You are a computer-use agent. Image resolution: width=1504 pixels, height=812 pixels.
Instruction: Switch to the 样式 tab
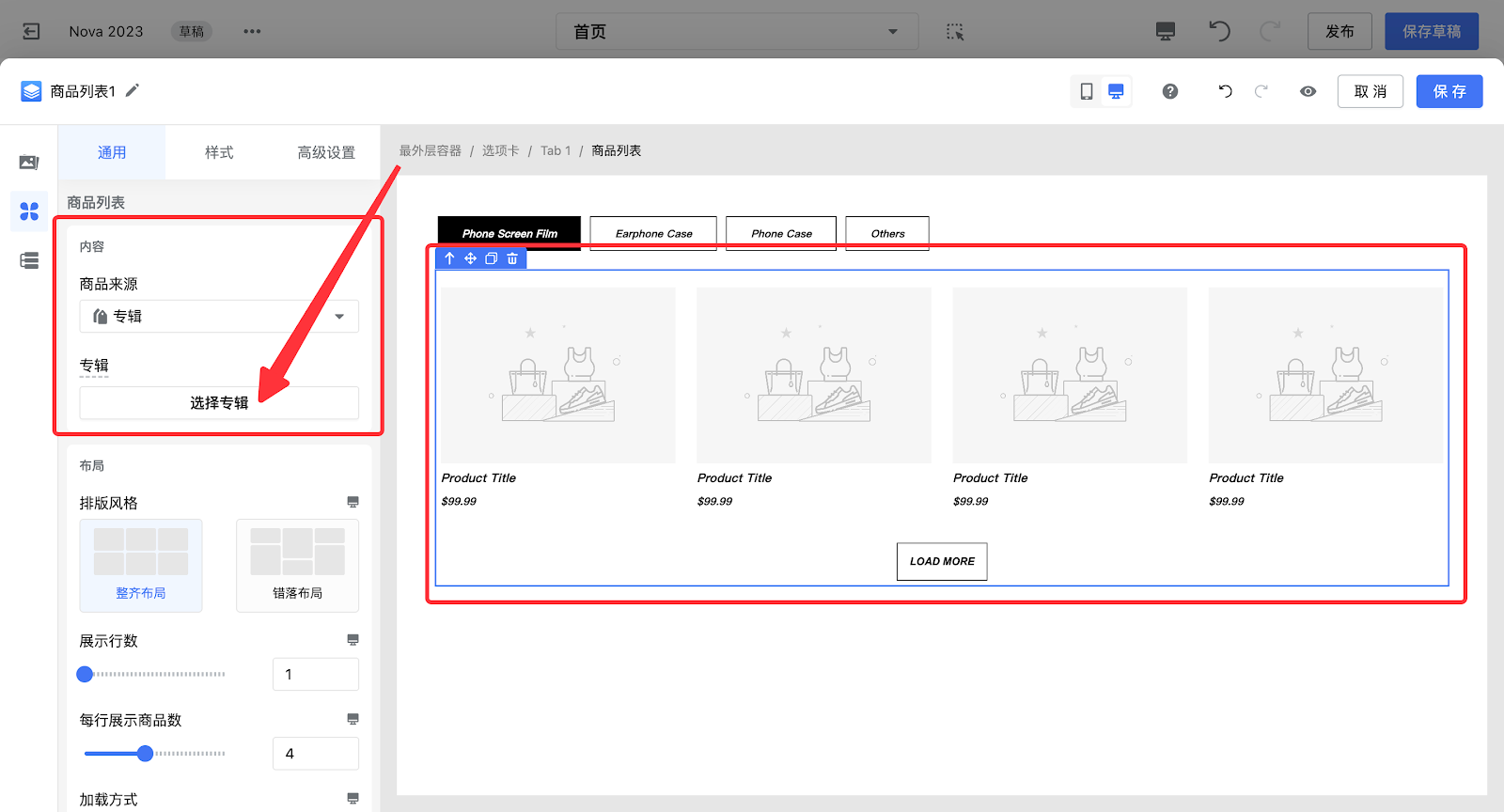point(219,152)
